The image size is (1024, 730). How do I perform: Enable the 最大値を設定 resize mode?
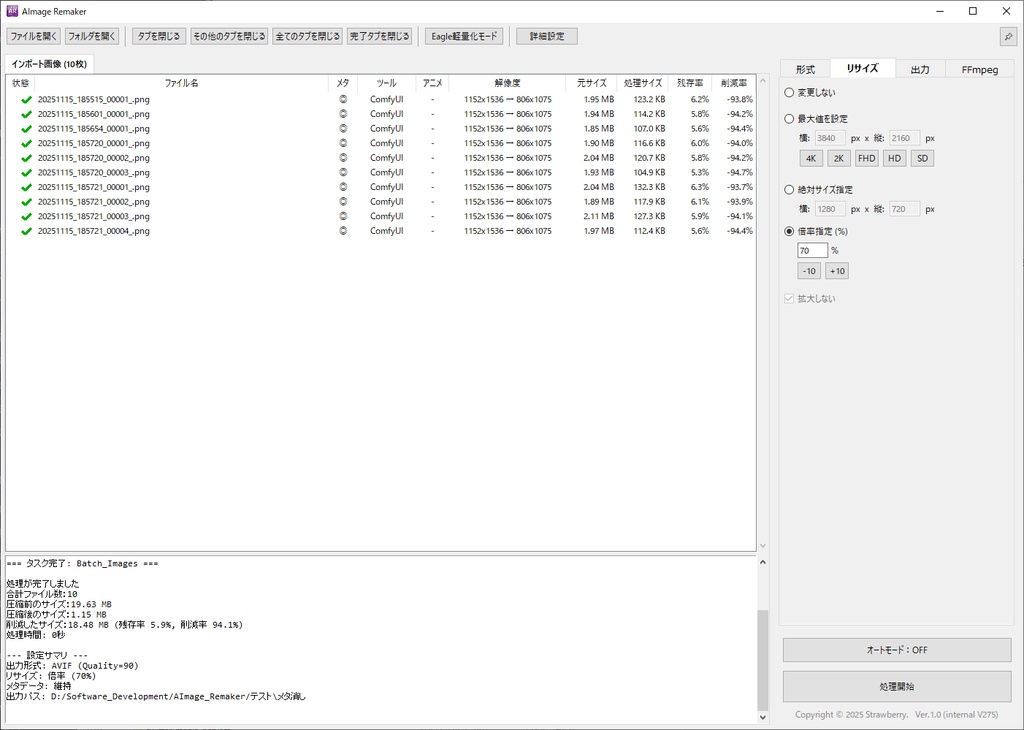pos(790,118)
